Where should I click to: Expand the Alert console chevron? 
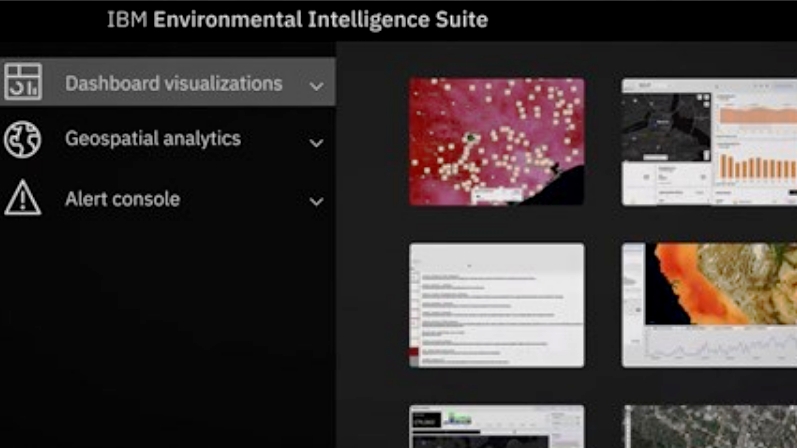(316, 201)
